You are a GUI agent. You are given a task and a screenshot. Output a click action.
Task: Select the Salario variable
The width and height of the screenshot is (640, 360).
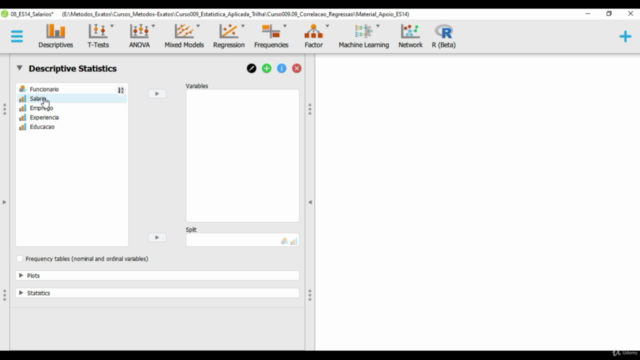72,98
